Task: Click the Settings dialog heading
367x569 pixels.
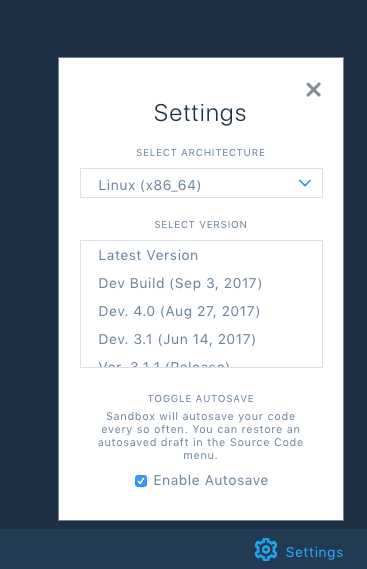Action: [200, 113]
